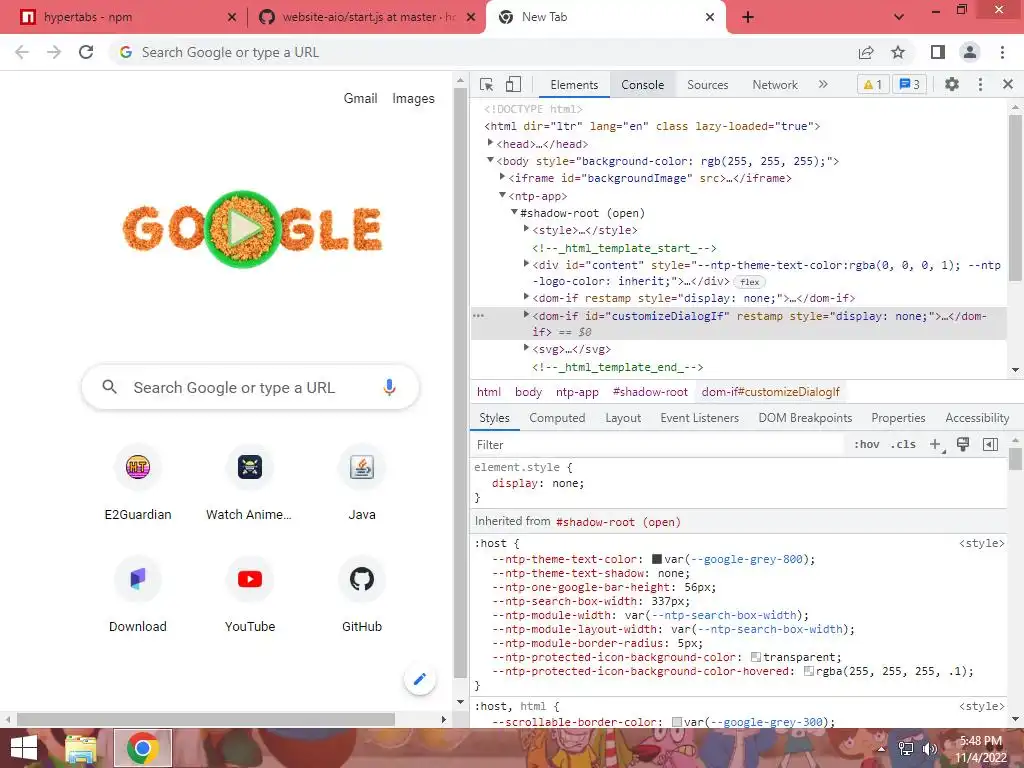This screenshot has height=768, width=1024.
Task: Open the Layout tab
Action: [623, 418]
